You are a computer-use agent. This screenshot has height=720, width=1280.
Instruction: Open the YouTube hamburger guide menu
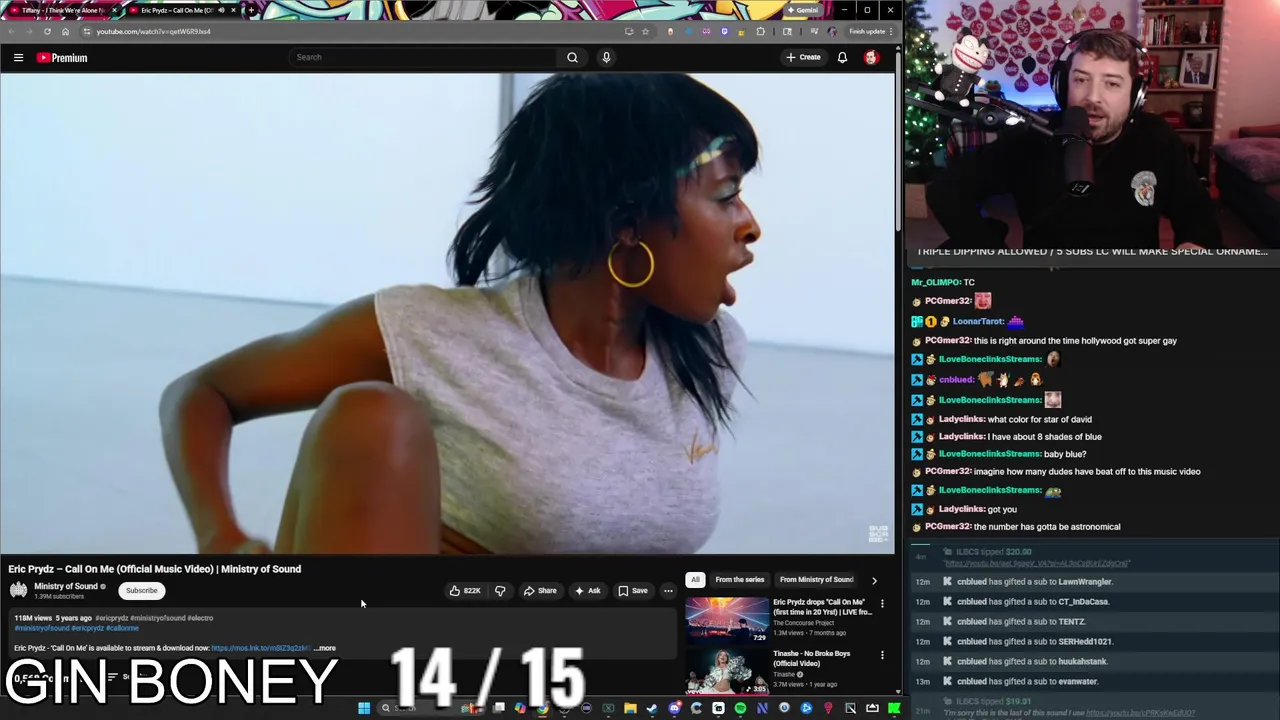[x=18, y=58]
